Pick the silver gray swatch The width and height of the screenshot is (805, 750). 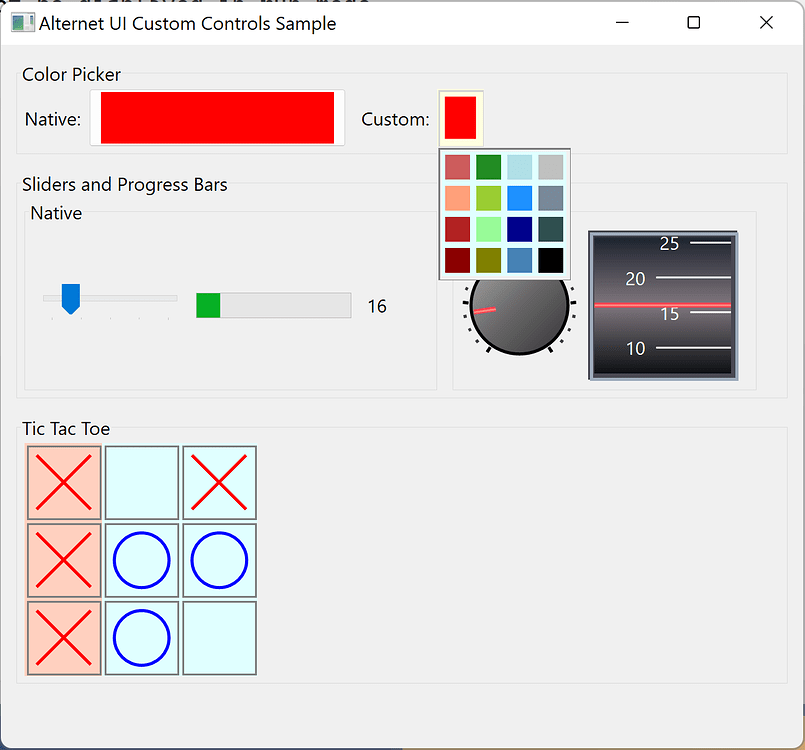coord(551,167)
